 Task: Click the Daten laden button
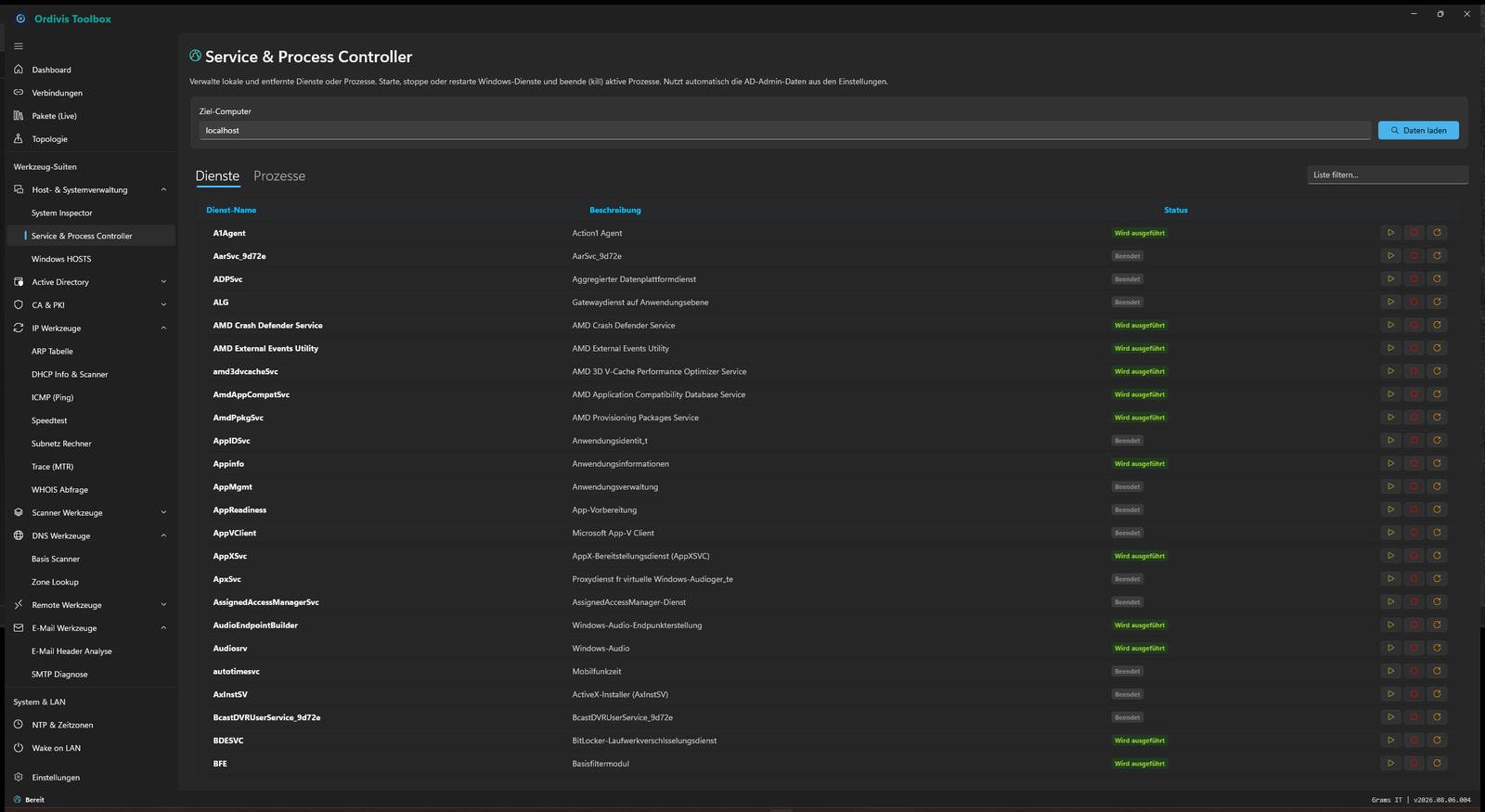pyautogui.click(x=1418, y=131)
